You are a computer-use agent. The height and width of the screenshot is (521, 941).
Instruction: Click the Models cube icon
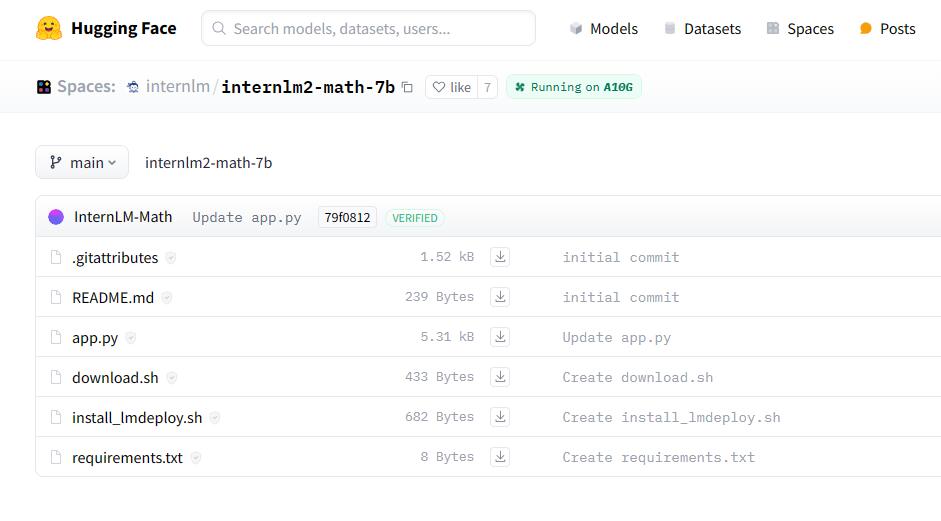point(576,28)
